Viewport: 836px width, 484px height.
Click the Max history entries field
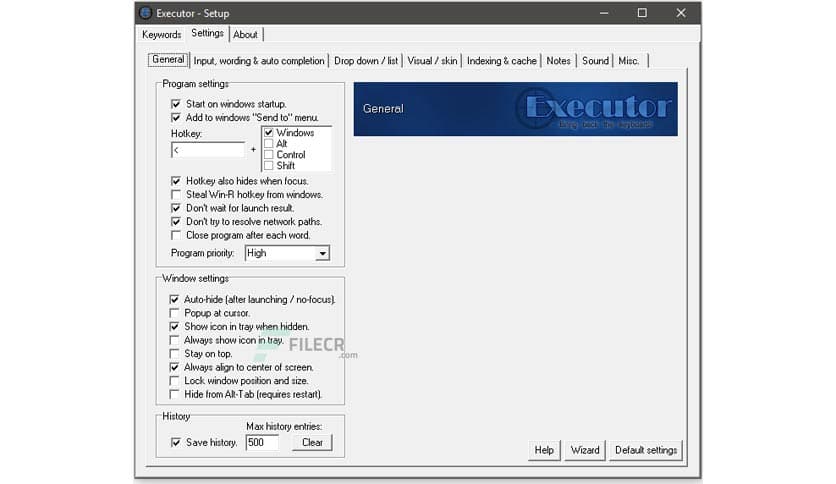click(262, 442)
